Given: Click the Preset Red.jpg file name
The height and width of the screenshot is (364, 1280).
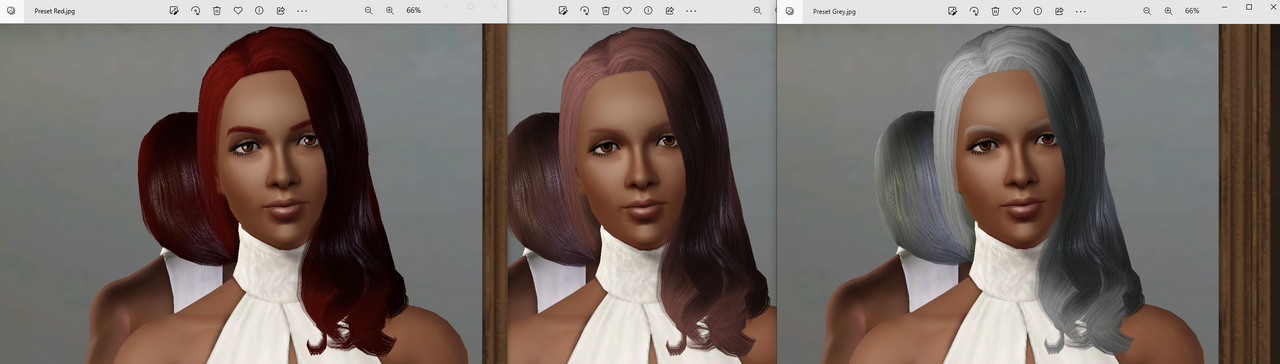Looking at the screenshot, I should coord(54,10).
